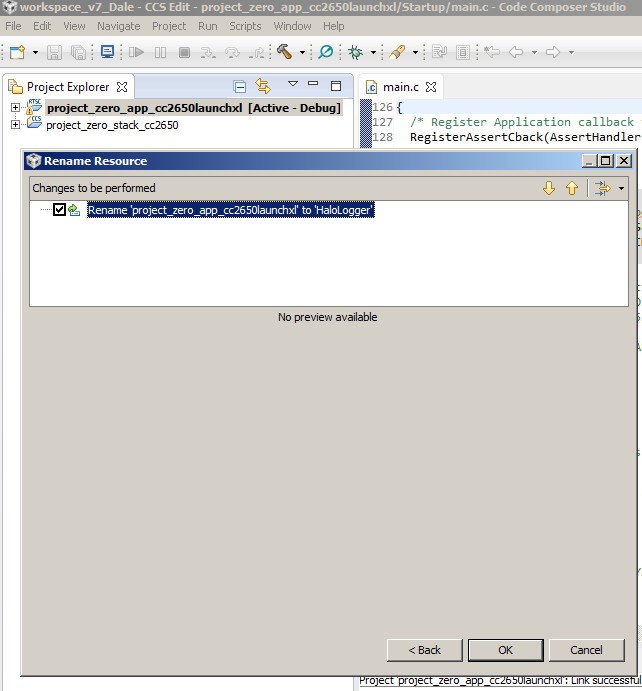Click the greyed refresh document toolbar icon
The image size is (642, 691).
click(x=439, y=52)
